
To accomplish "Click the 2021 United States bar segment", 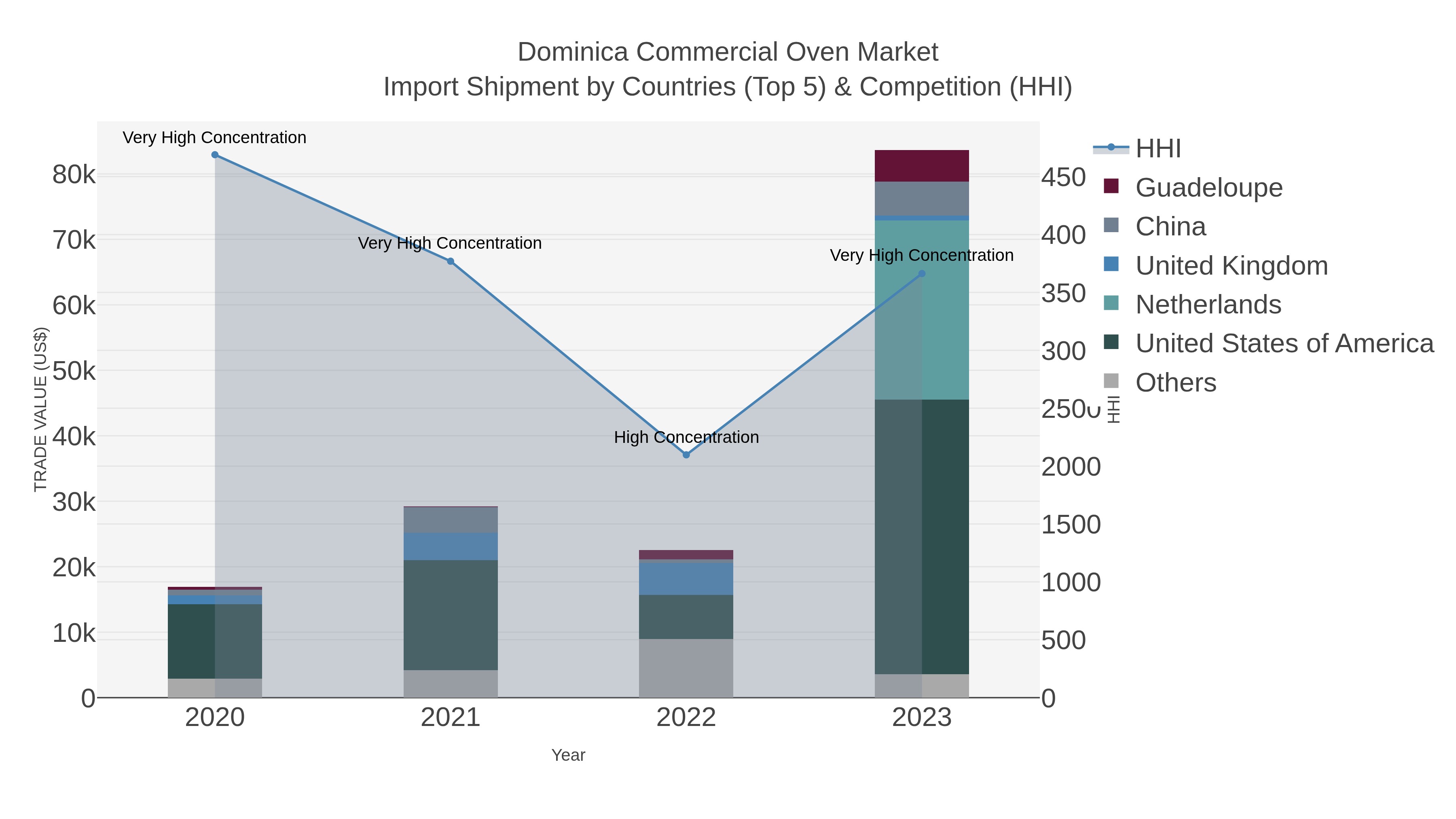I will (451, 616).
